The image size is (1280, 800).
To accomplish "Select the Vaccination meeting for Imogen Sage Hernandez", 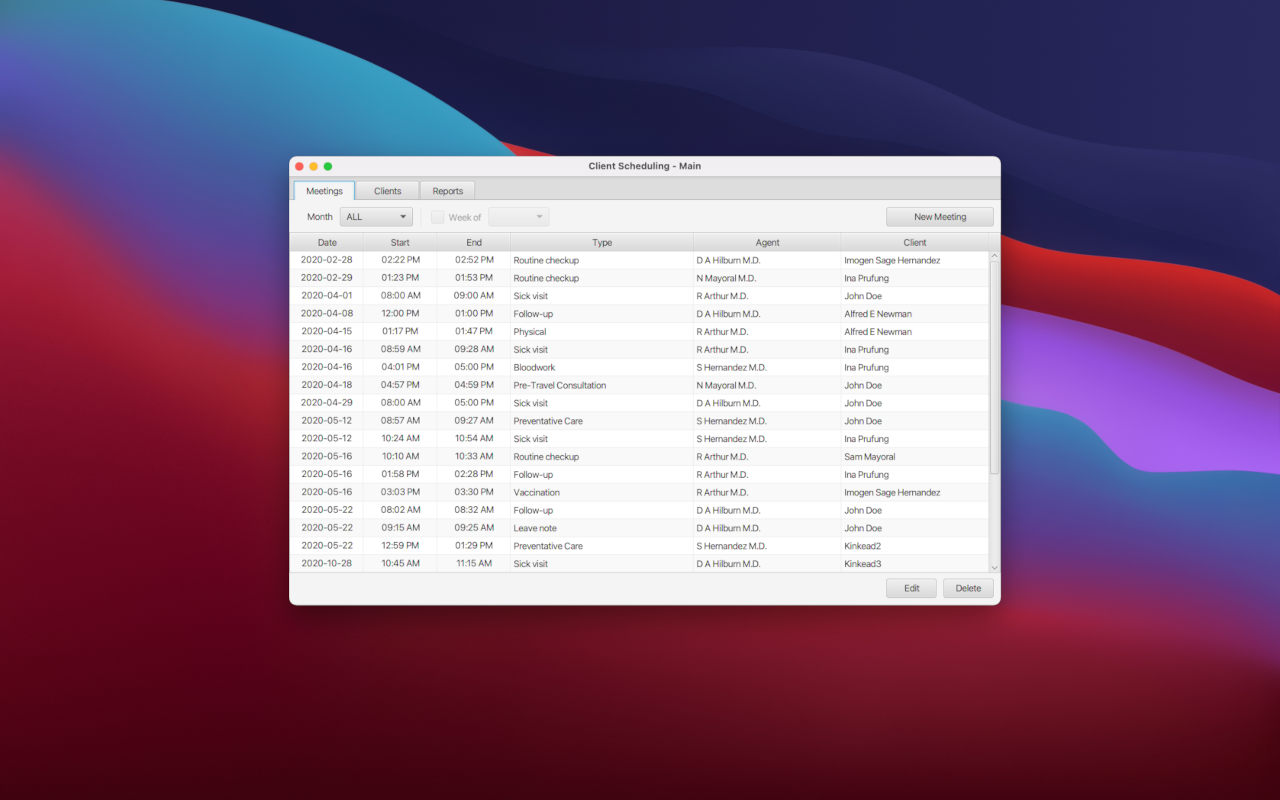I will [600, 492].
